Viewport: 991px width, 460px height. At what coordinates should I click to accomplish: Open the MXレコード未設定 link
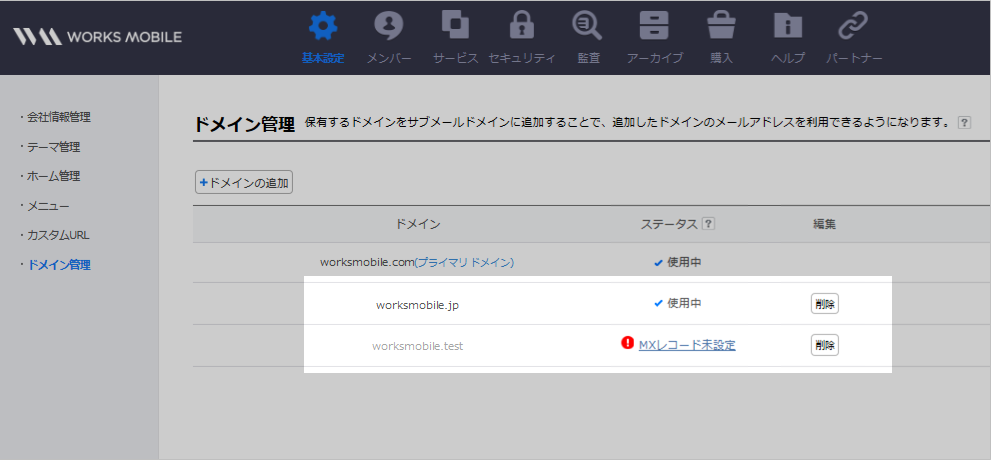(687, 345)
